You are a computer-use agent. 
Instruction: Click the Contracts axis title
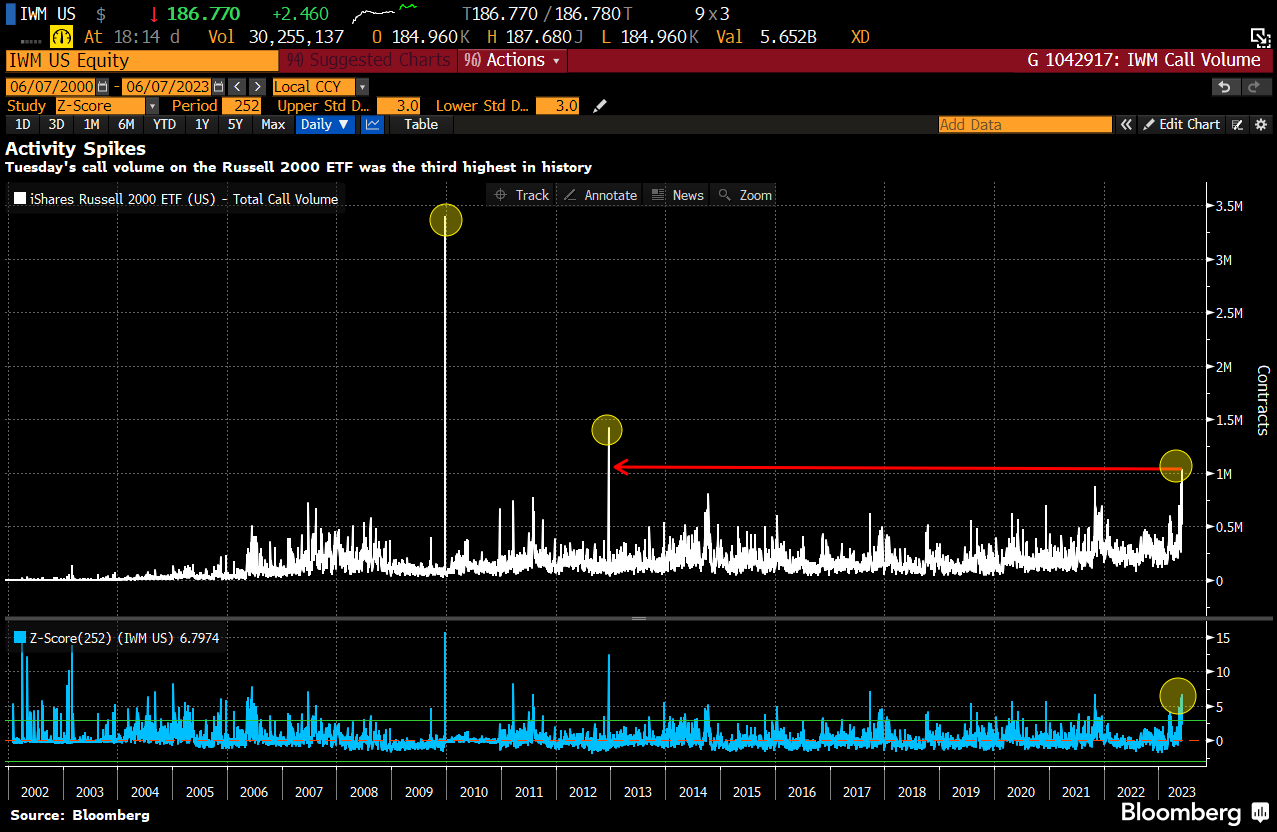pyautogui.click(x=1262, y=400)
